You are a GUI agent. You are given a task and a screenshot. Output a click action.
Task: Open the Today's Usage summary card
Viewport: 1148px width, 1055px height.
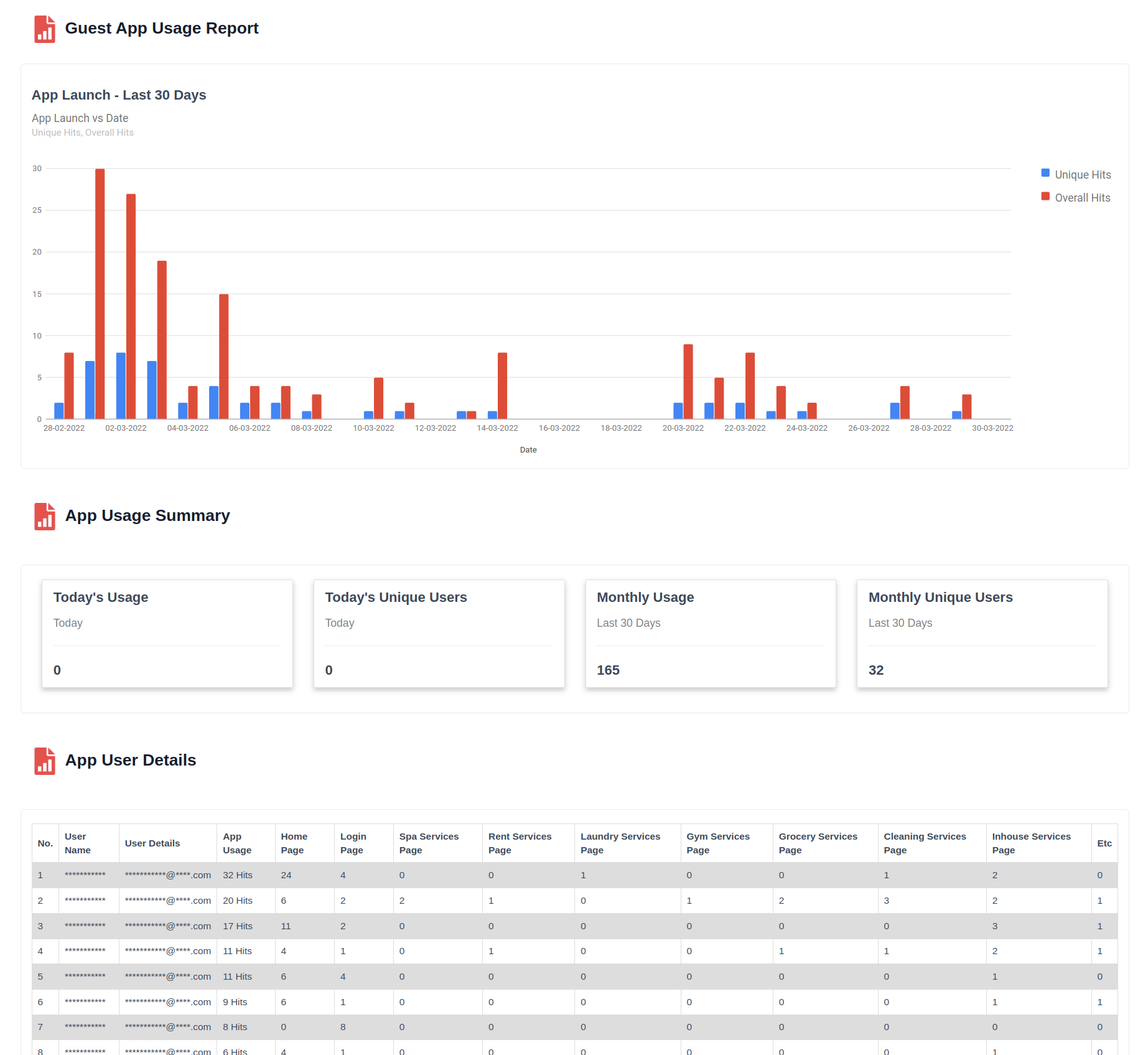(x=167, y=633)
